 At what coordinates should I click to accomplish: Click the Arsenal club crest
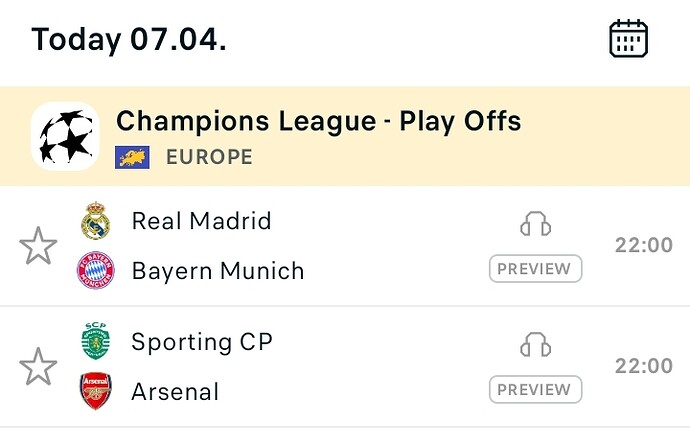pyautogui.click(x=96, y=391)
